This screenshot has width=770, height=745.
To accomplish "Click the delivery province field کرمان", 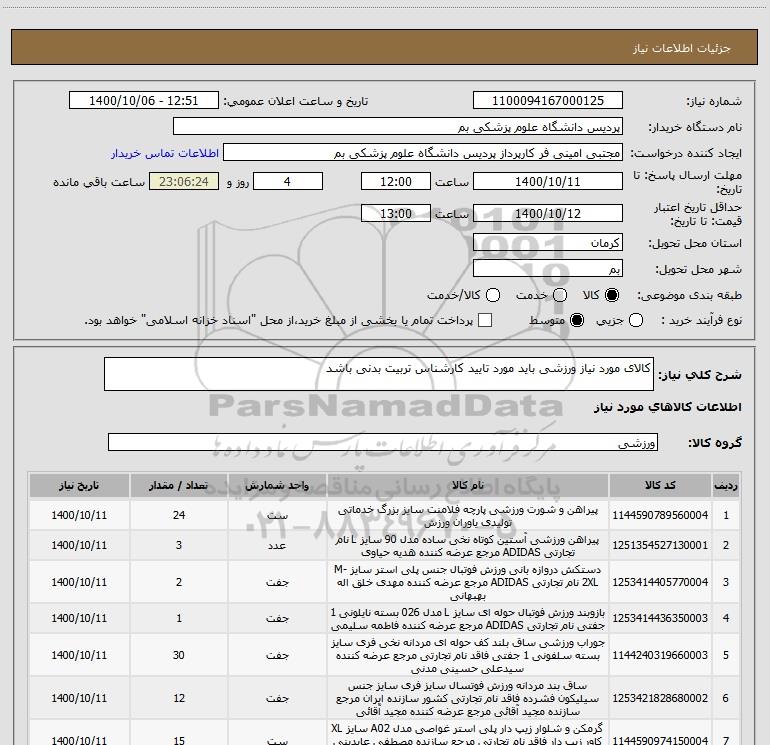I will pyautogui.click(x=548, y=243).
